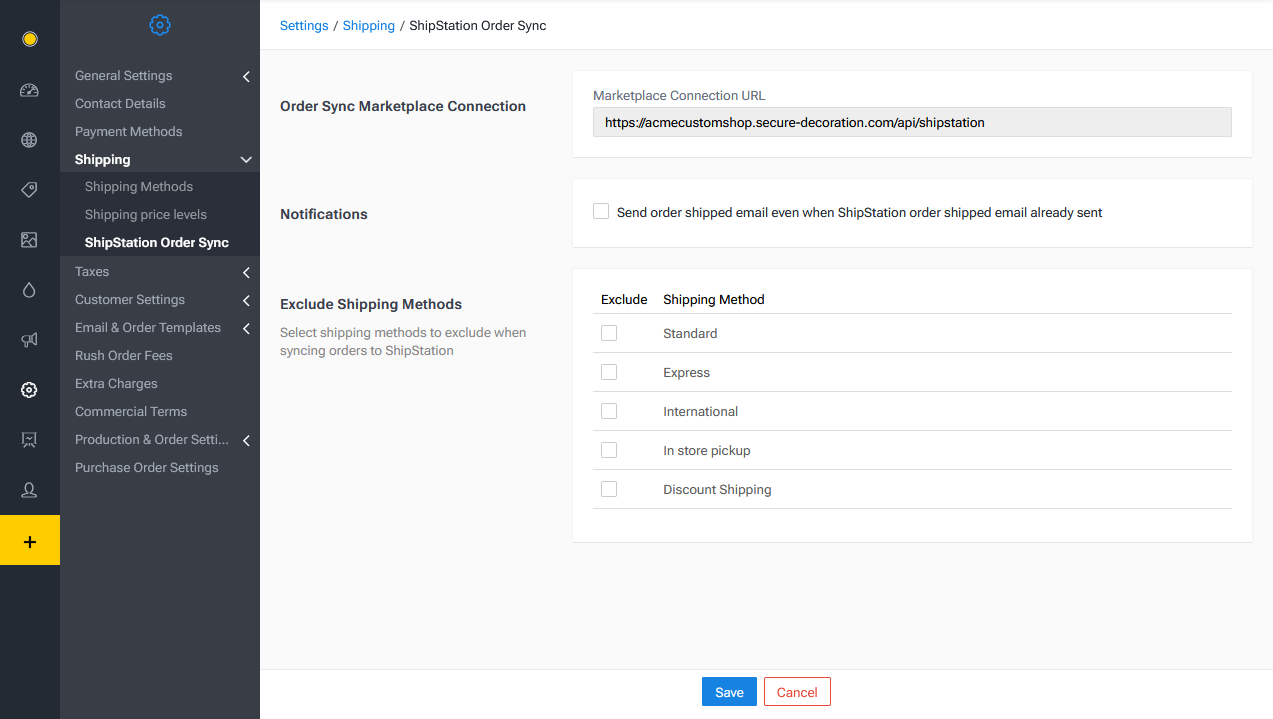Select the person icon in left sidebar

[30, 489]
